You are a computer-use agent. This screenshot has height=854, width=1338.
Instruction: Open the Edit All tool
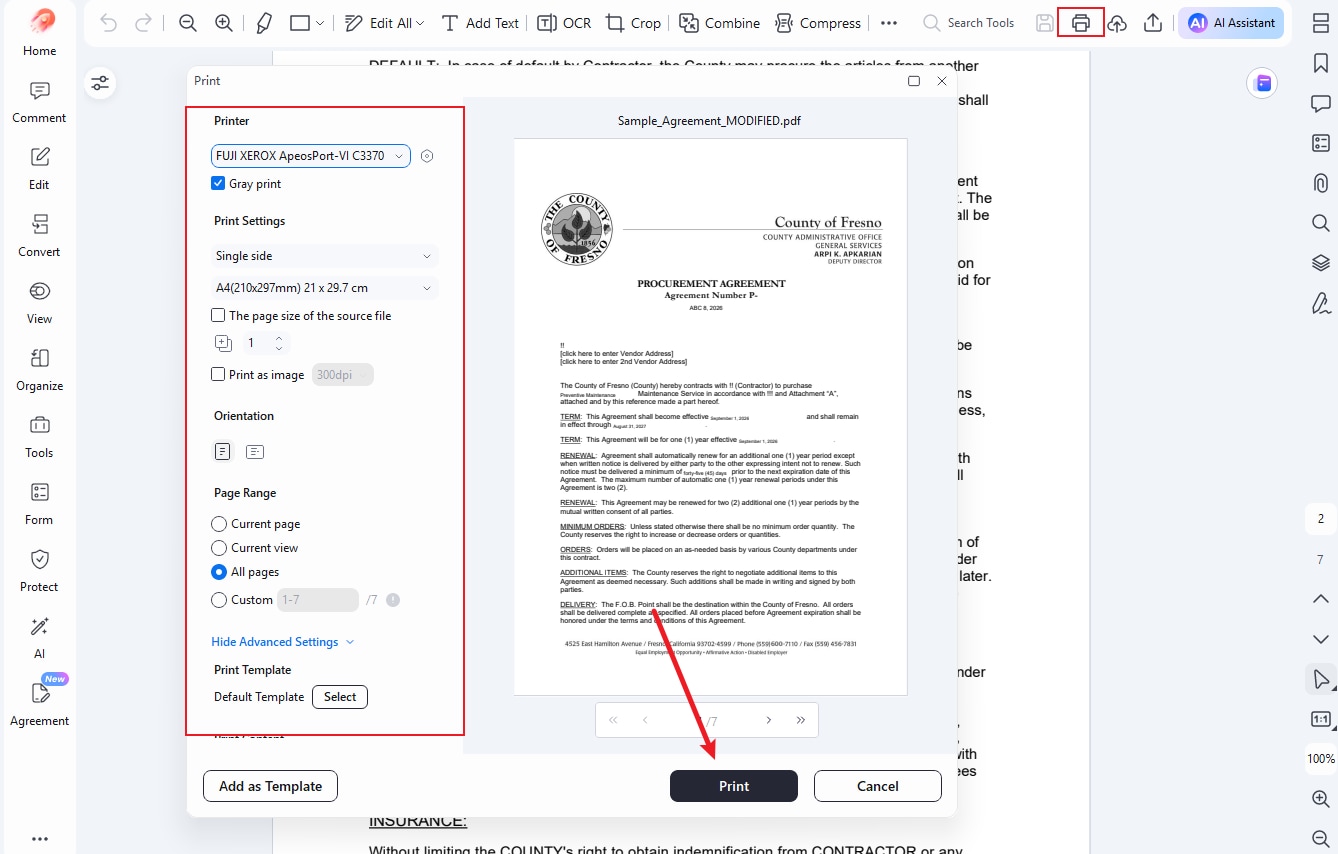pyautogui.click(x=384, y=23)
